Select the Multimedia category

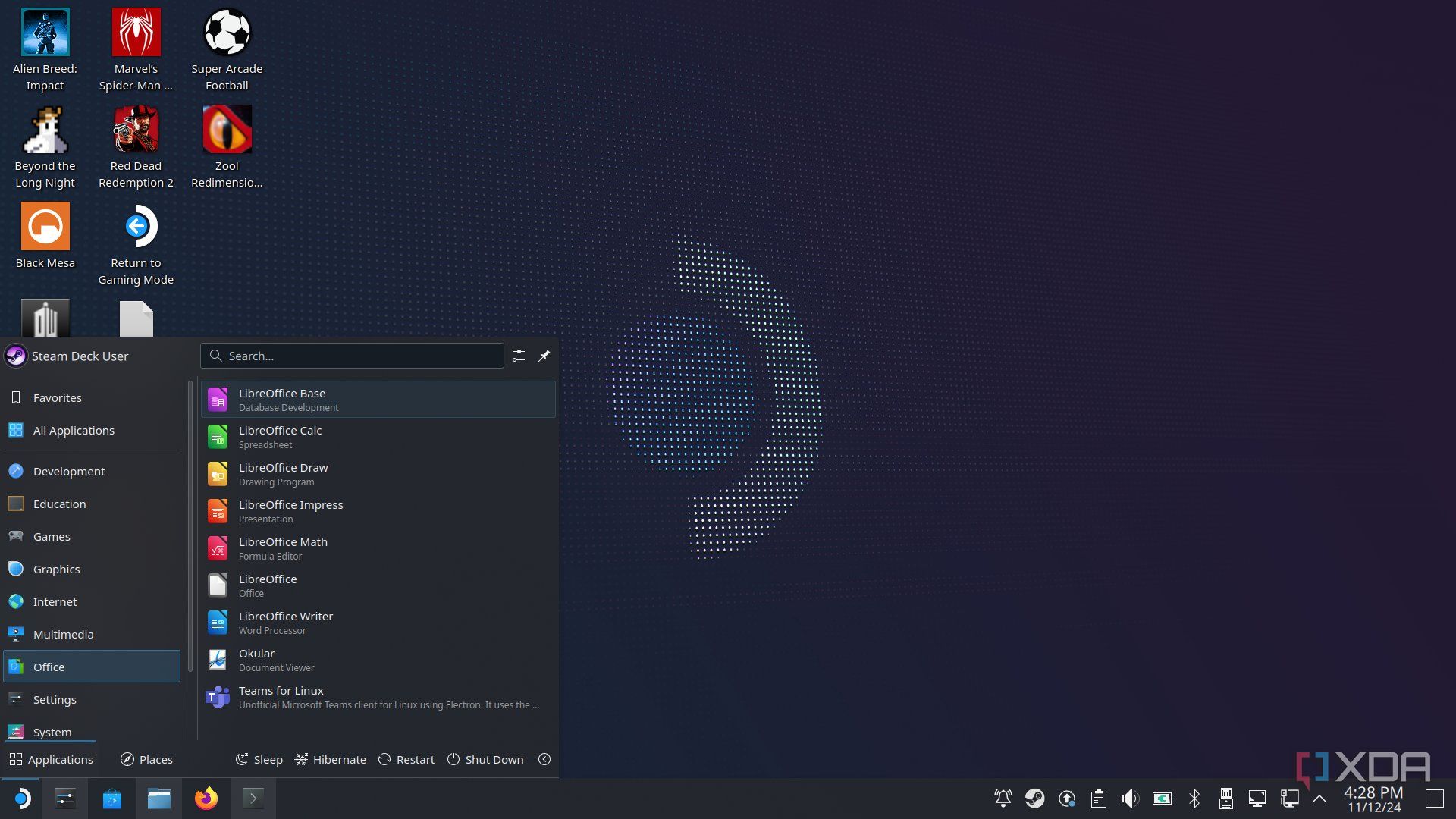point(92,634)
